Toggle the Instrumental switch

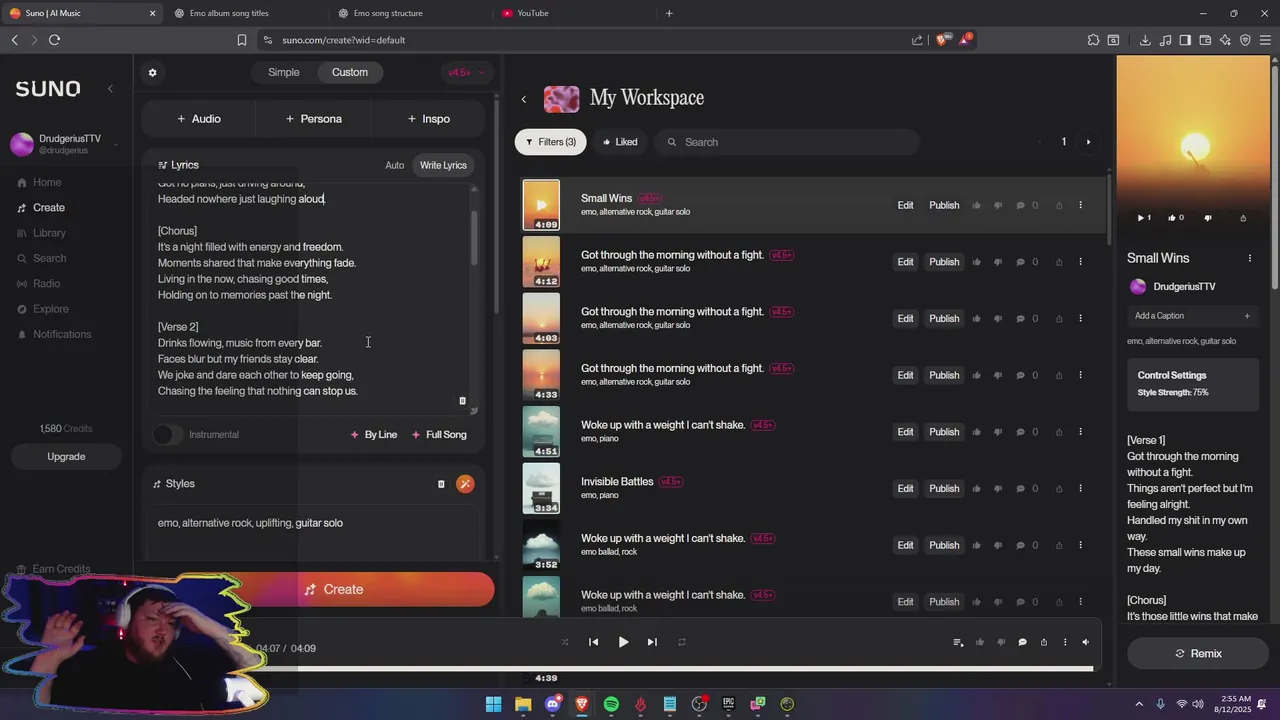pos(167,434)
